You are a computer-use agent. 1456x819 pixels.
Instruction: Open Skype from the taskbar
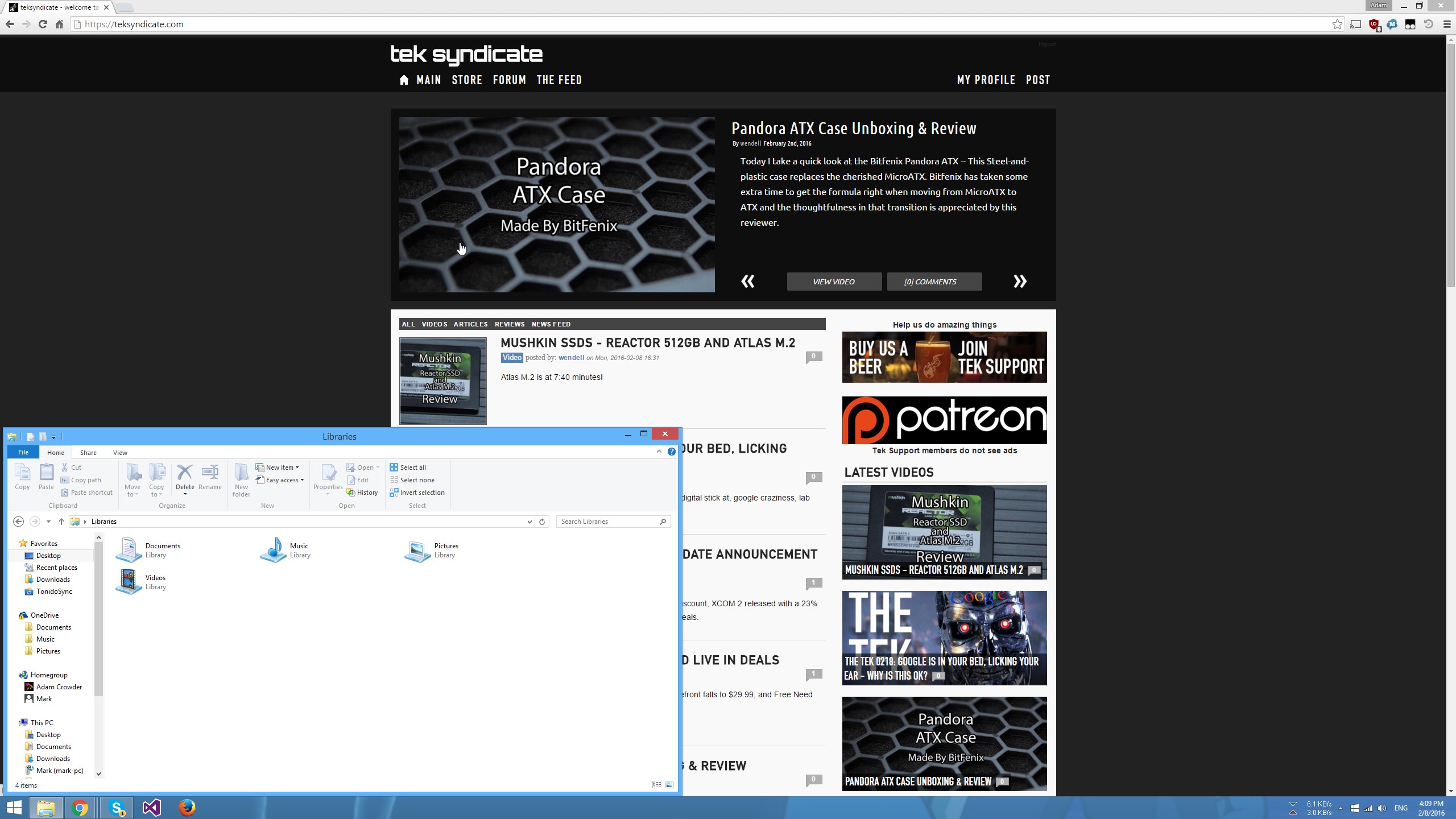[x=117, y=808]
